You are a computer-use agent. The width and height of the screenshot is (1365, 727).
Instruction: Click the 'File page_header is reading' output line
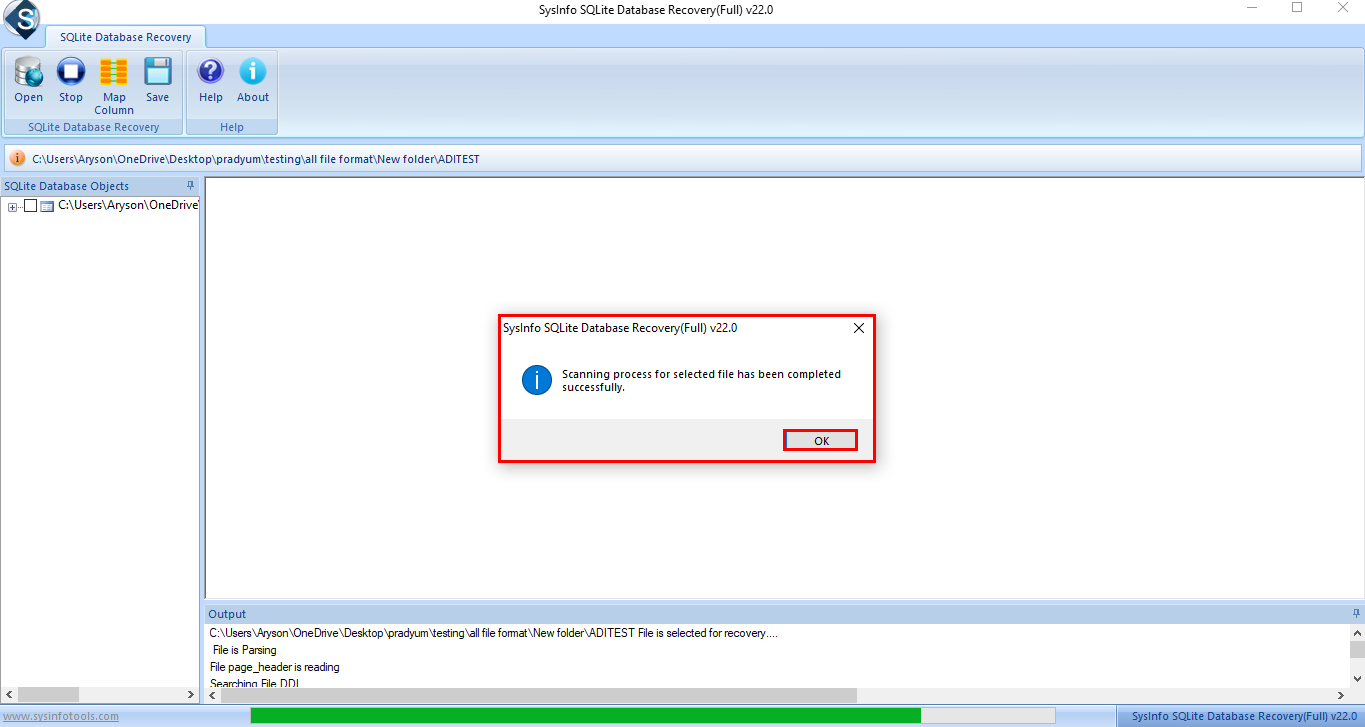click(x=275, y=667)
